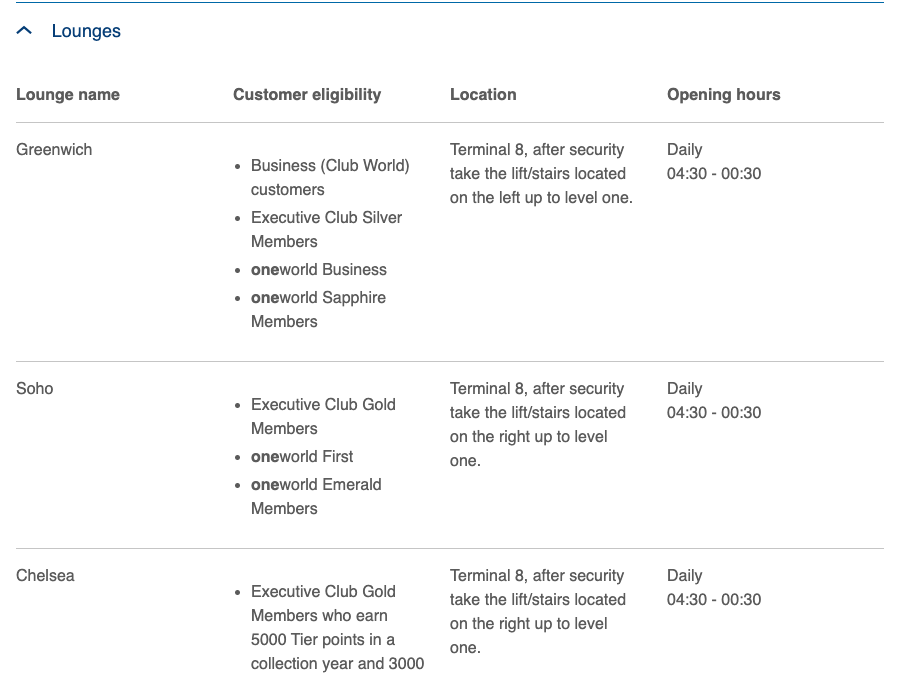This screenshot has height=675, width=913.
Task: Click Business (Club World) customers bullet
Action: click(330, 178)
